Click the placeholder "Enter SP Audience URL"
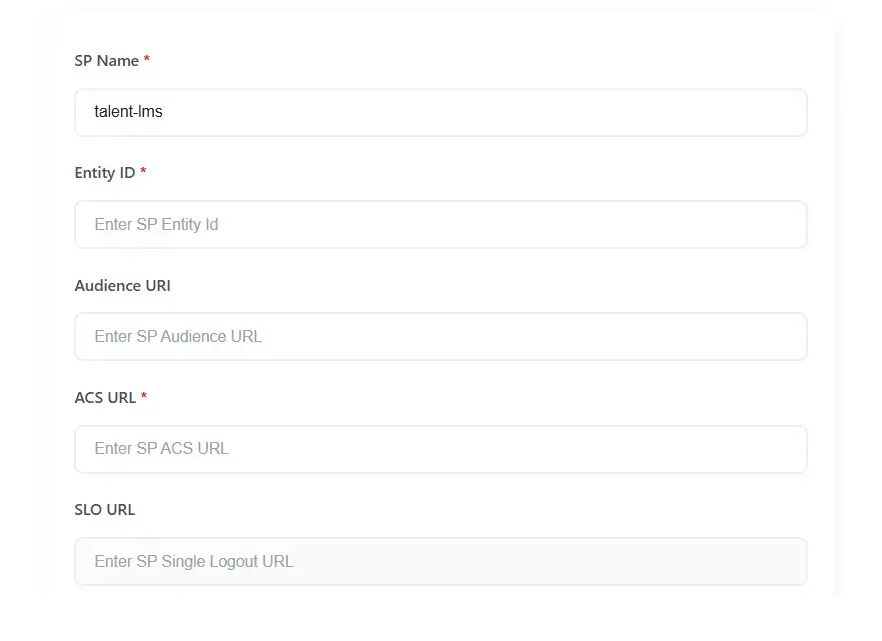The width and height of the screenshot is (882, 641). click(x=177, y=336)
